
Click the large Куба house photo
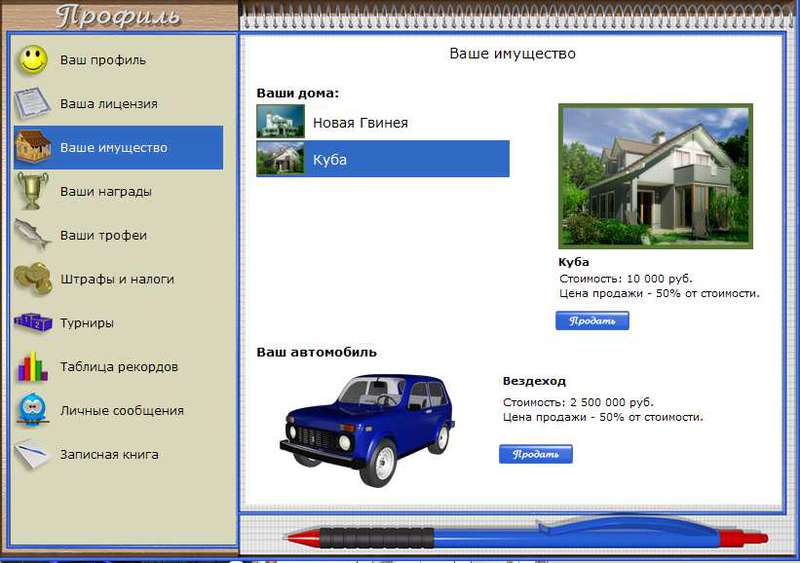click(656, 176)
